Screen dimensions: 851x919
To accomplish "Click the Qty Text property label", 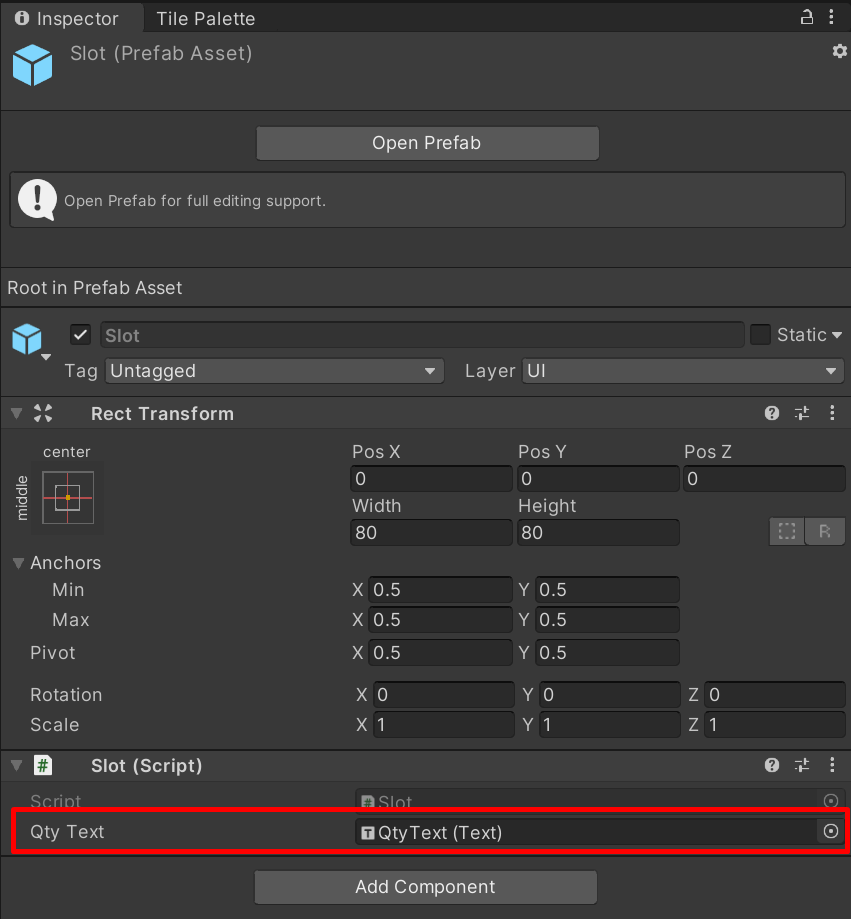I will [67, 832].
